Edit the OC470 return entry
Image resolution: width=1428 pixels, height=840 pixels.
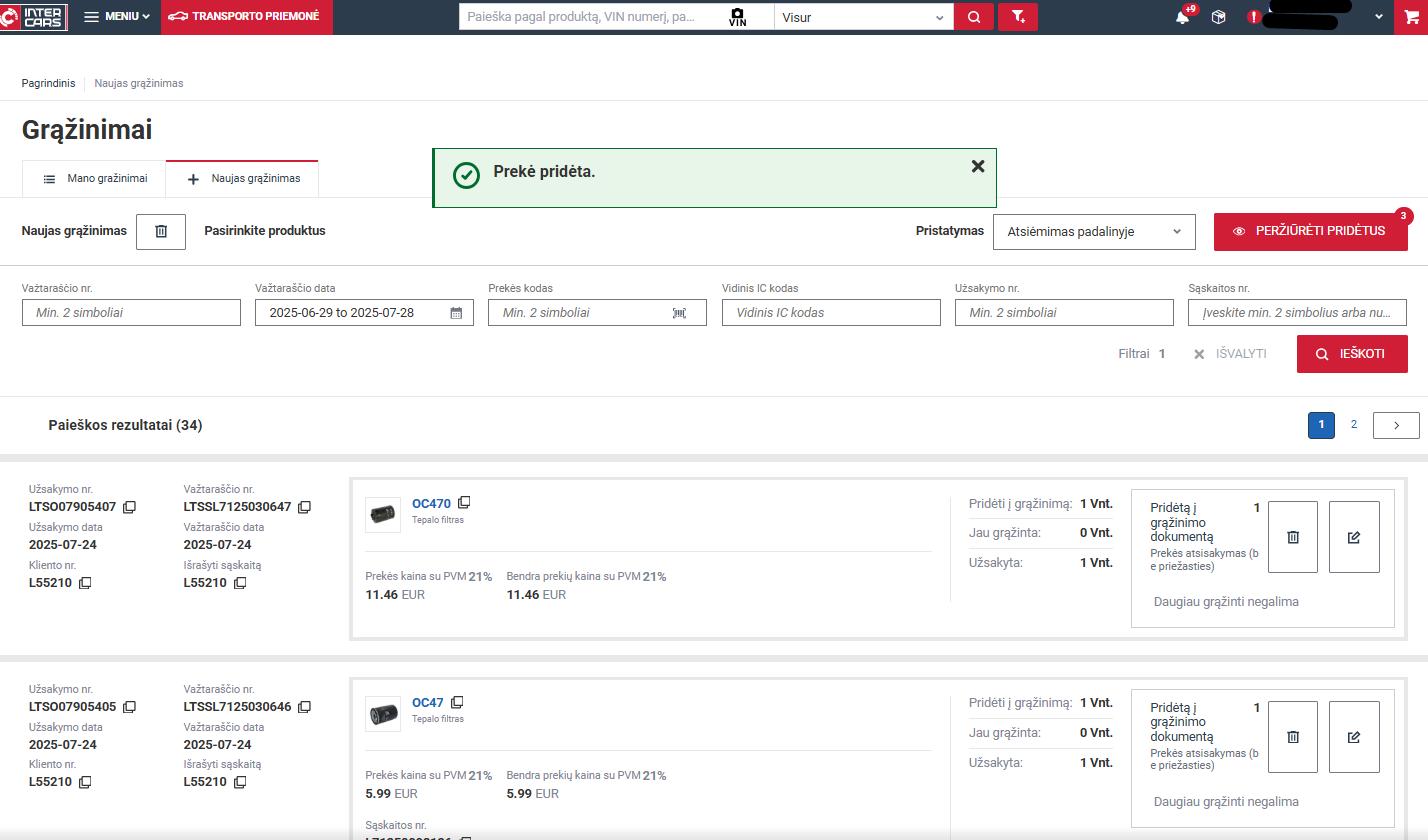click(x=1354, y=537)
